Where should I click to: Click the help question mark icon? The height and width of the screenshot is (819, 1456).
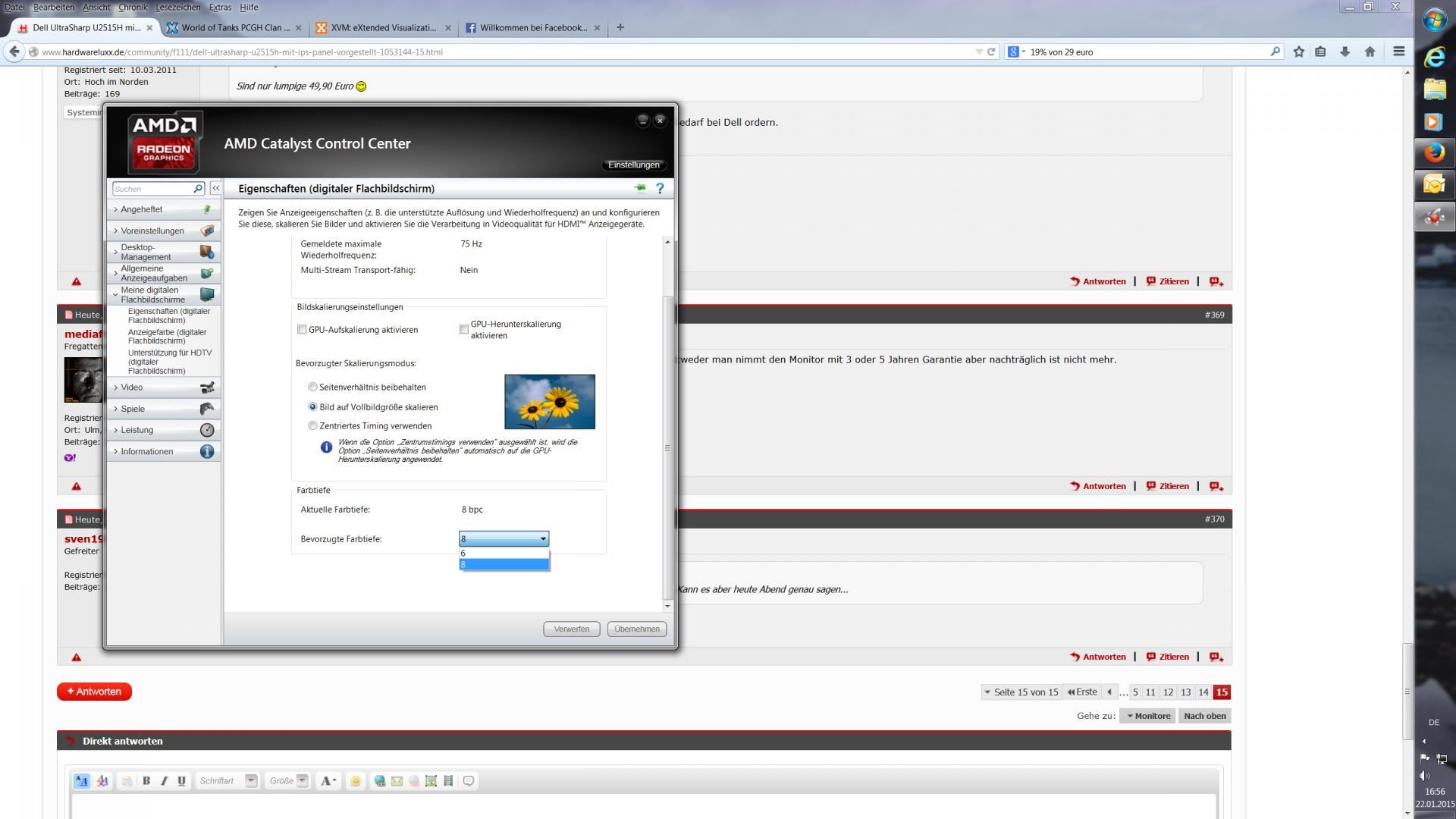[x=660, y=188]
